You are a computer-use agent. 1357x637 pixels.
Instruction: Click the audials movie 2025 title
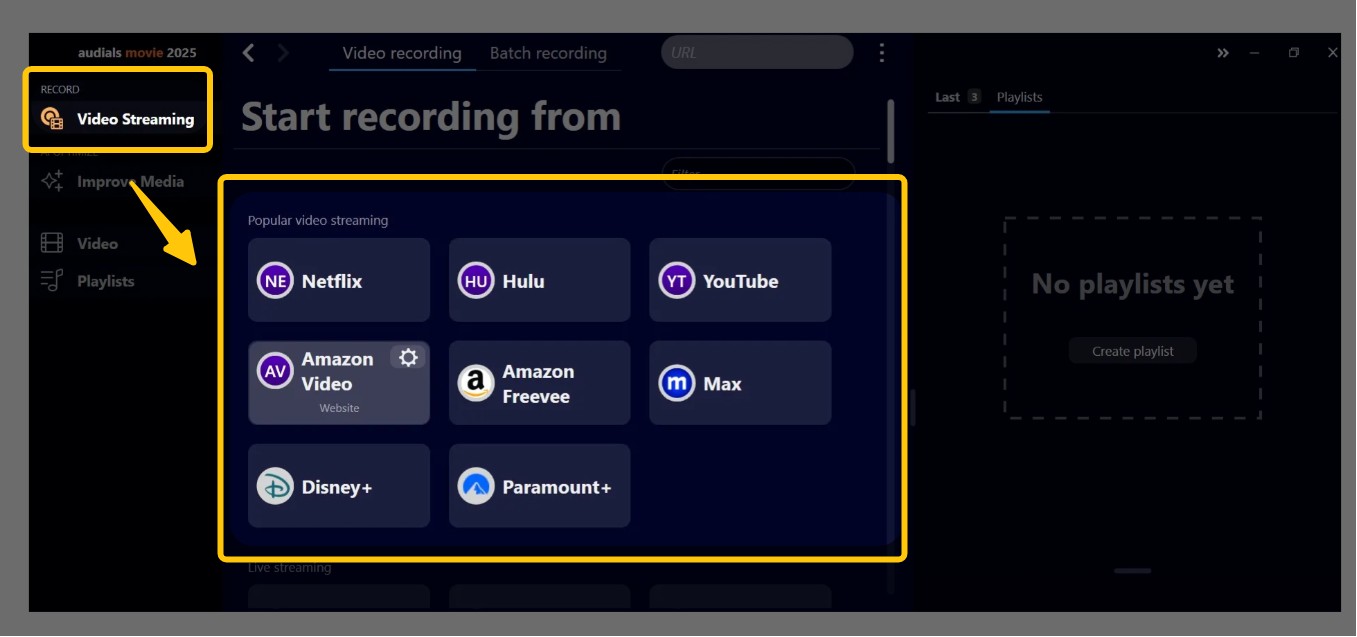[137, 53]
